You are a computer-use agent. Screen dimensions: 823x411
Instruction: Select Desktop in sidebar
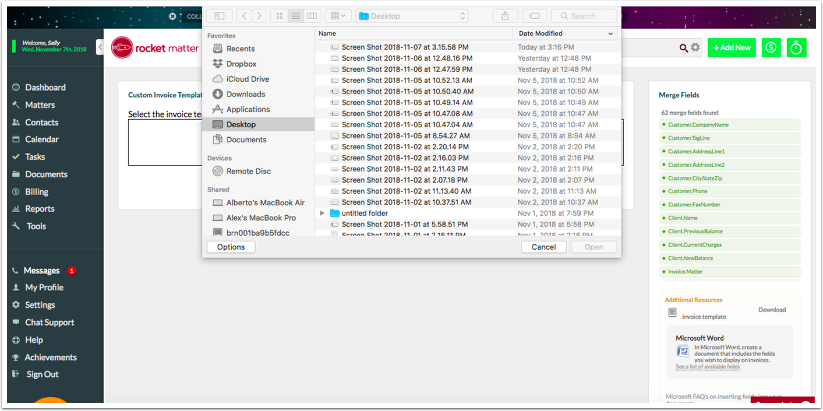[x=258, y=124]
